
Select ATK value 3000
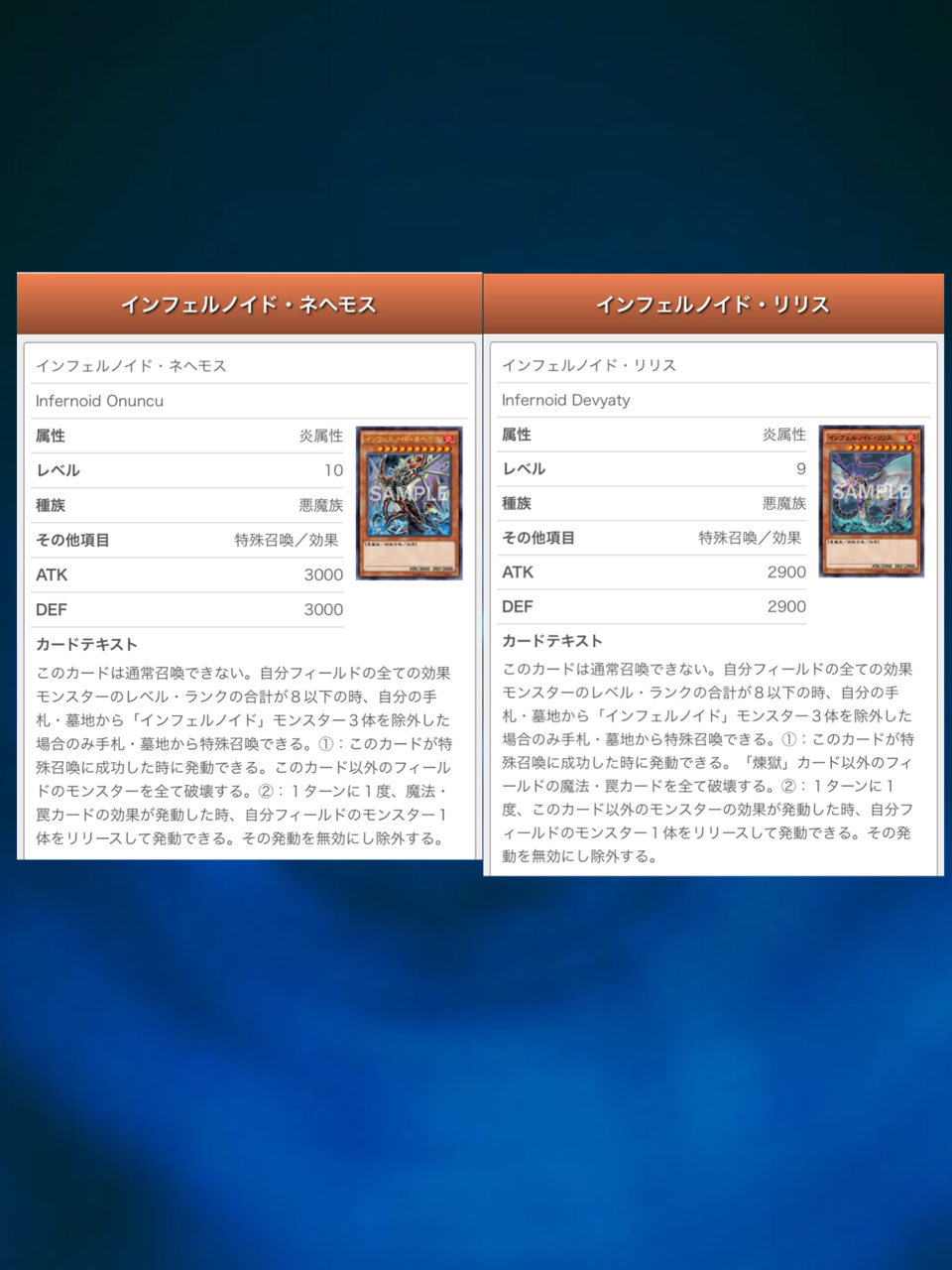click(x=323, y=574)
